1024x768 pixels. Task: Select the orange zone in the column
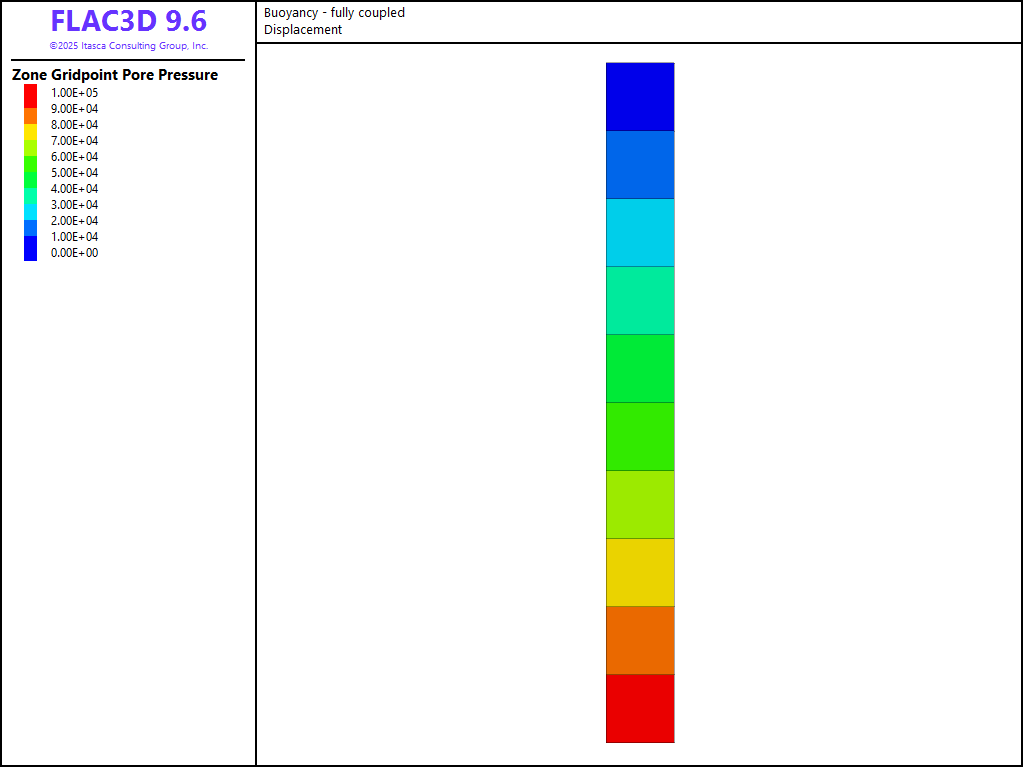640,640
